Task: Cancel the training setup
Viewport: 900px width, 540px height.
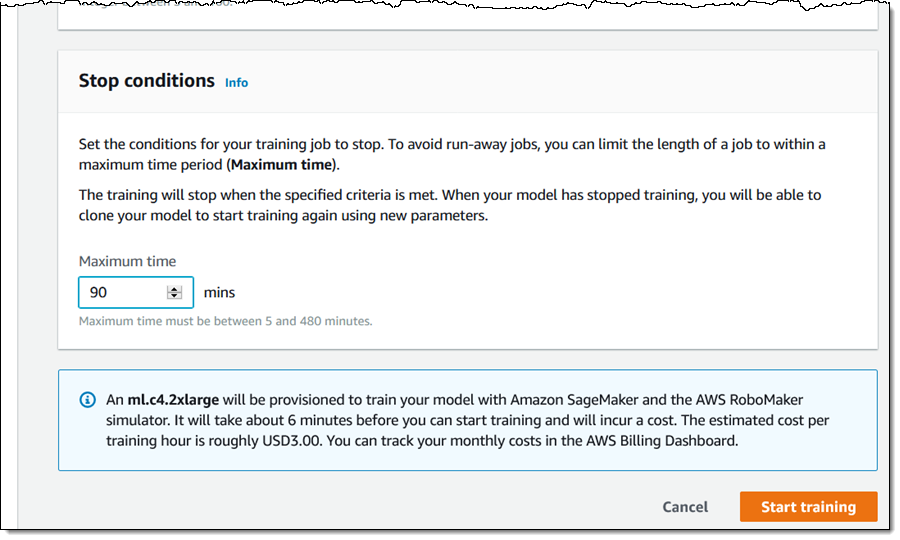Action: (x=685, y=507)
